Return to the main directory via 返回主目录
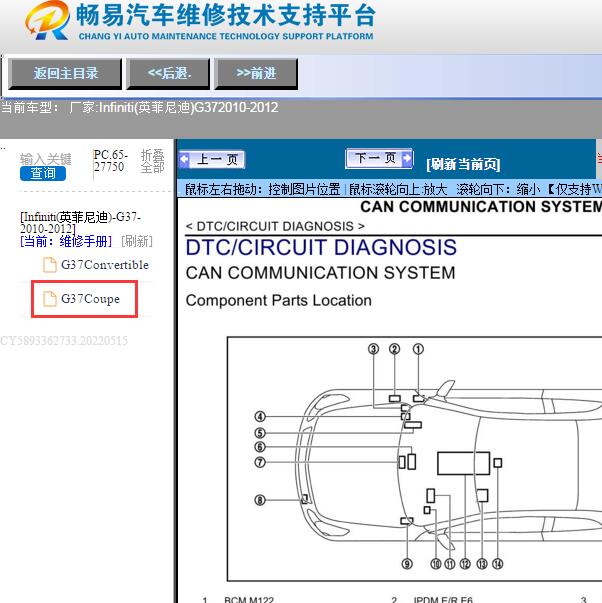The height and width of the screenshot is (603, 602). click(x=65, y=73)
